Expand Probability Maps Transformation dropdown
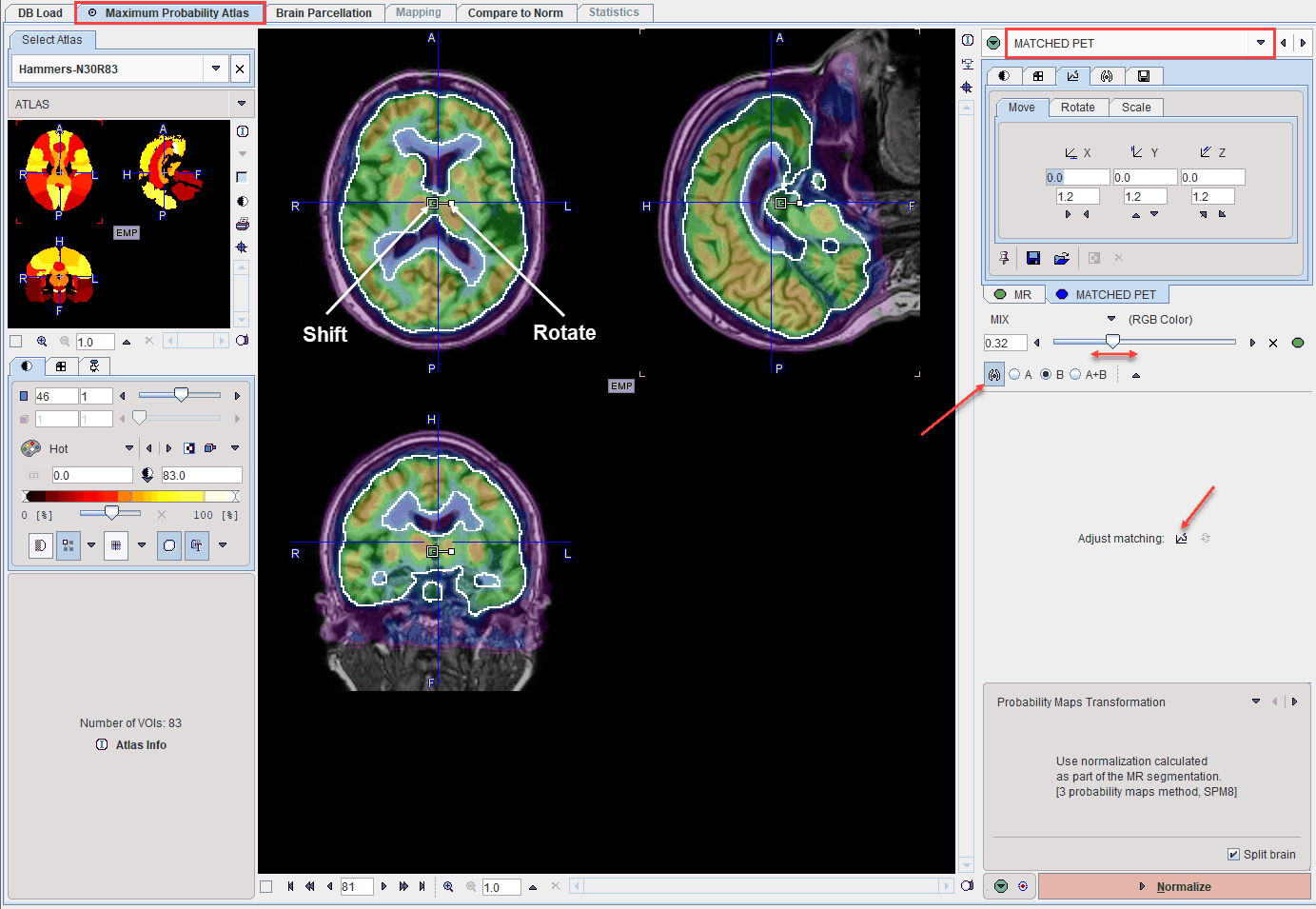Image resolution: width=1316 pixels, height=909 pixels. click(1256, 702)
